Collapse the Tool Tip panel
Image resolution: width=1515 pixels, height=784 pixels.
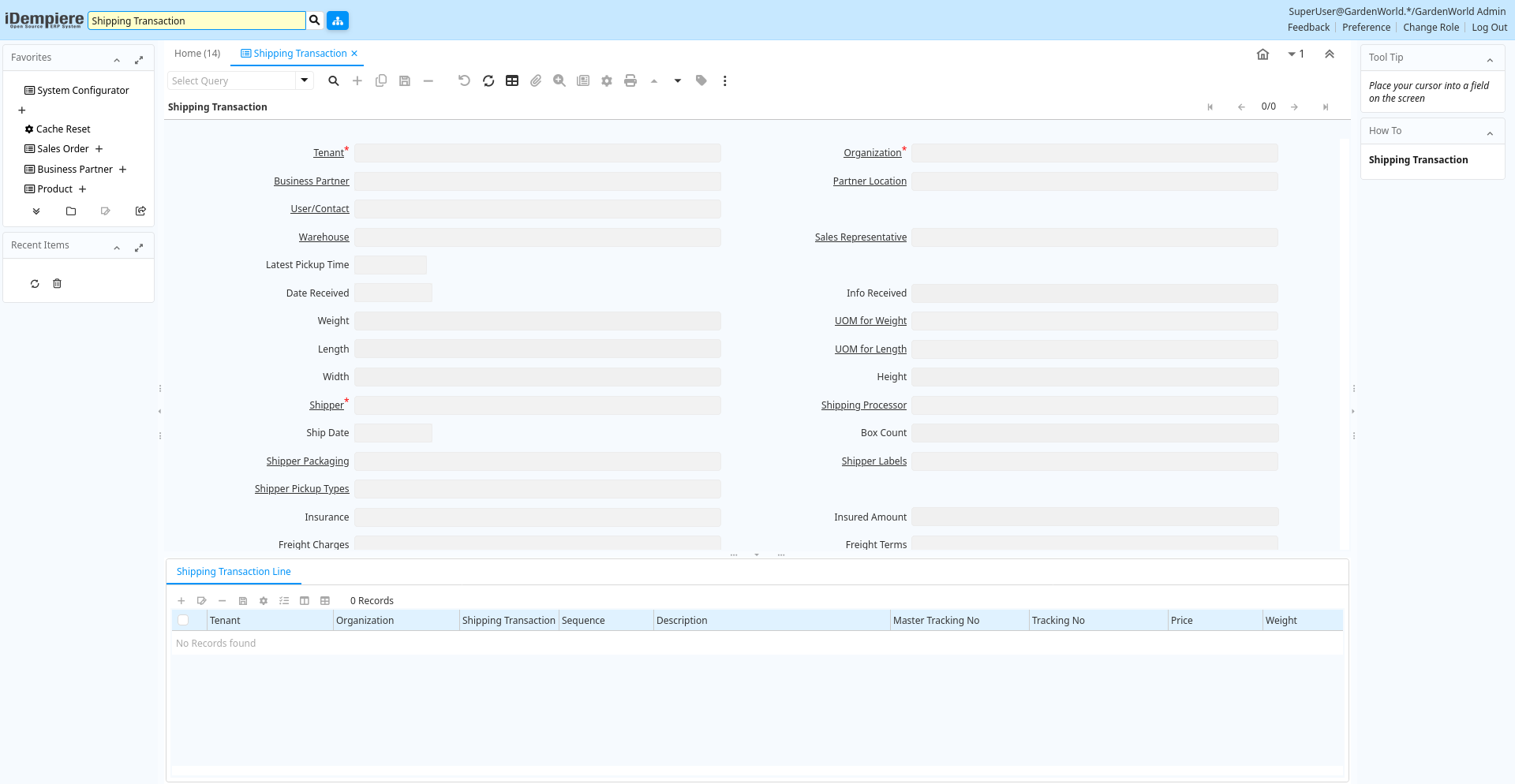click(x=1490, y=60)
